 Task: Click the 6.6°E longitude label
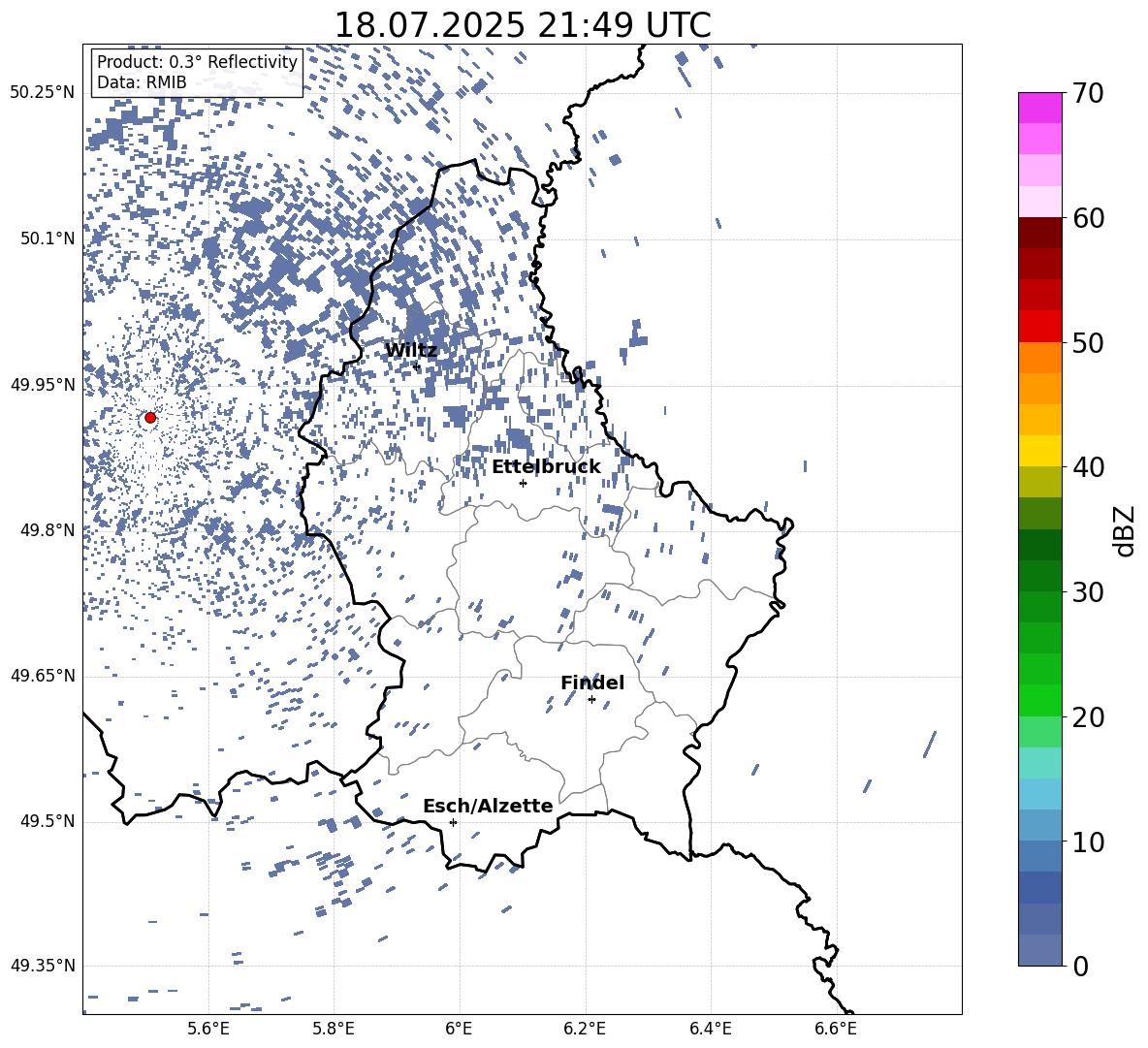click(836, 1029)
